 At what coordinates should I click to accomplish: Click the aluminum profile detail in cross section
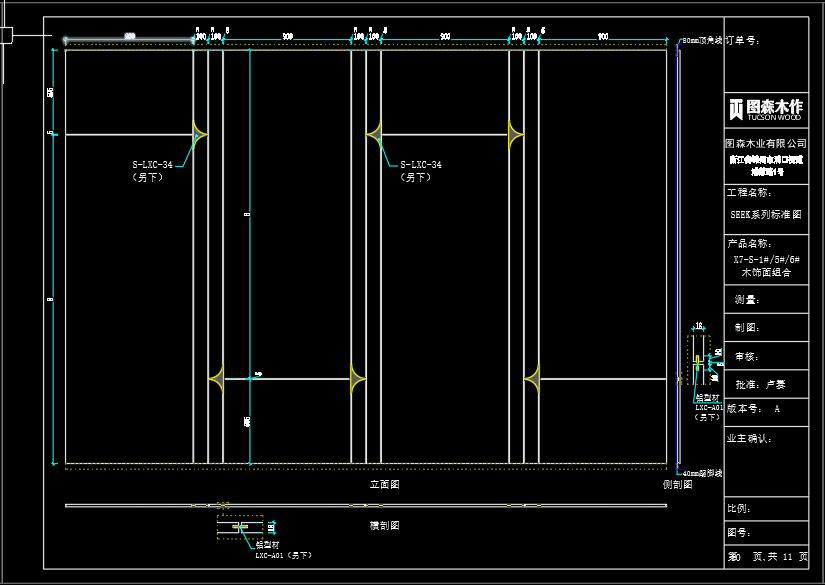coord(240,526)
